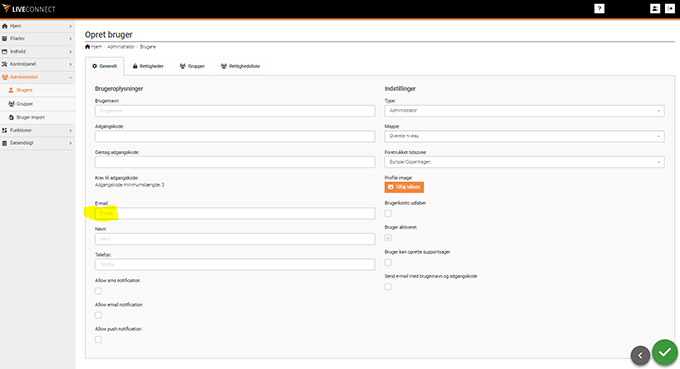This screenshot has height=369, width=680.
Task: Enable Allow sms notification checkbox
Action: (x=98, y=291)
